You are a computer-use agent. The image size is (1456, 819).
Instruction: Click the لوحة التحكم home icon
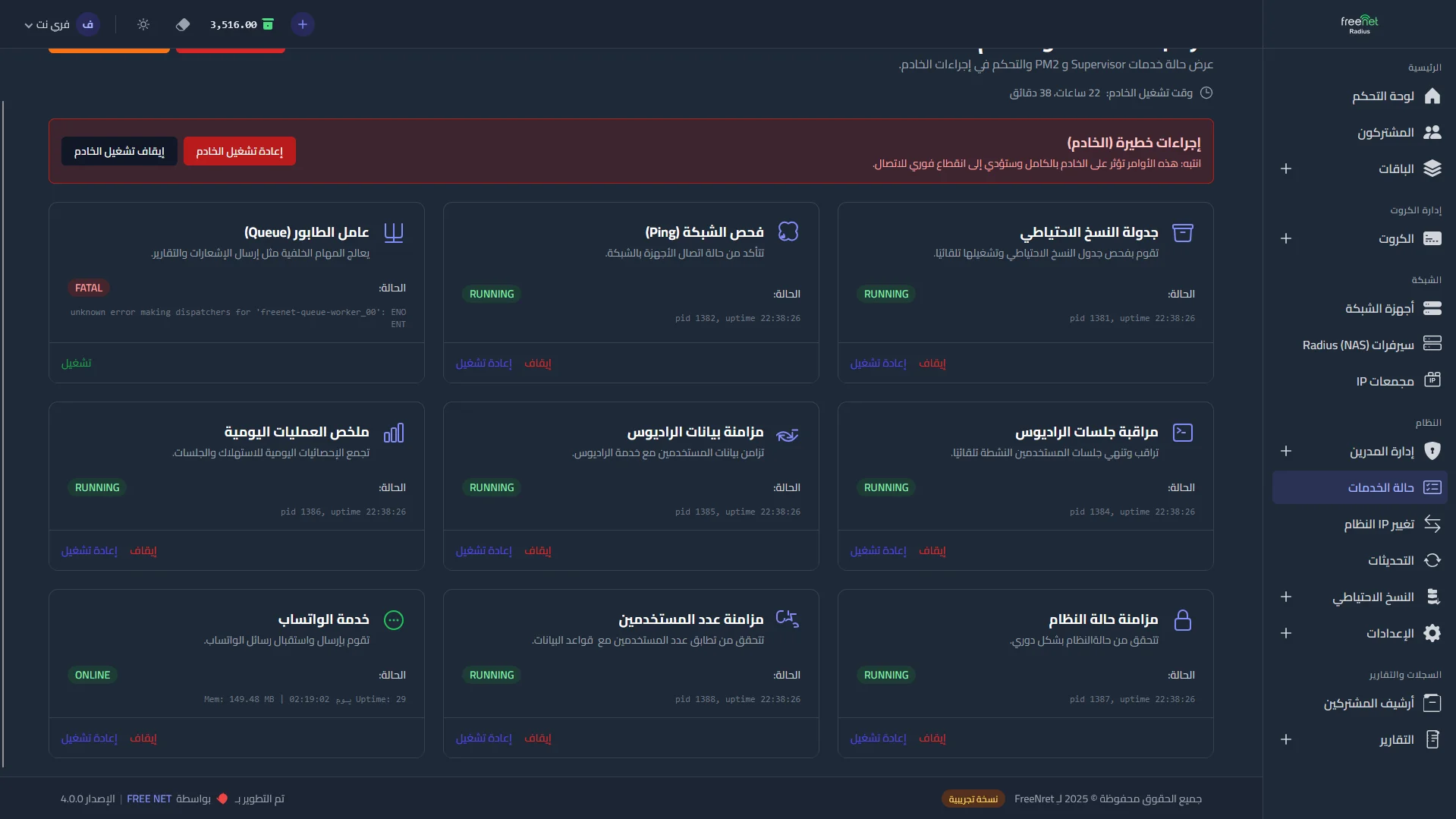tap(1433, 96)
